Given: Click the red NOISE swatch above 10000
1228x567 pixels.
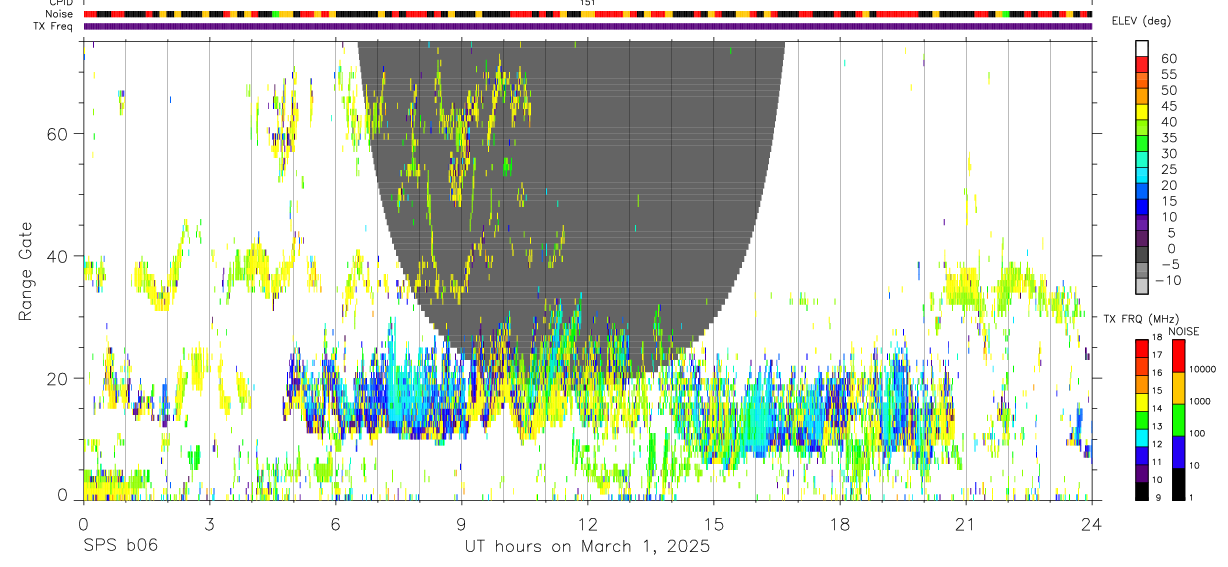Looking at the screenshot, I should tap(1178, 356).
